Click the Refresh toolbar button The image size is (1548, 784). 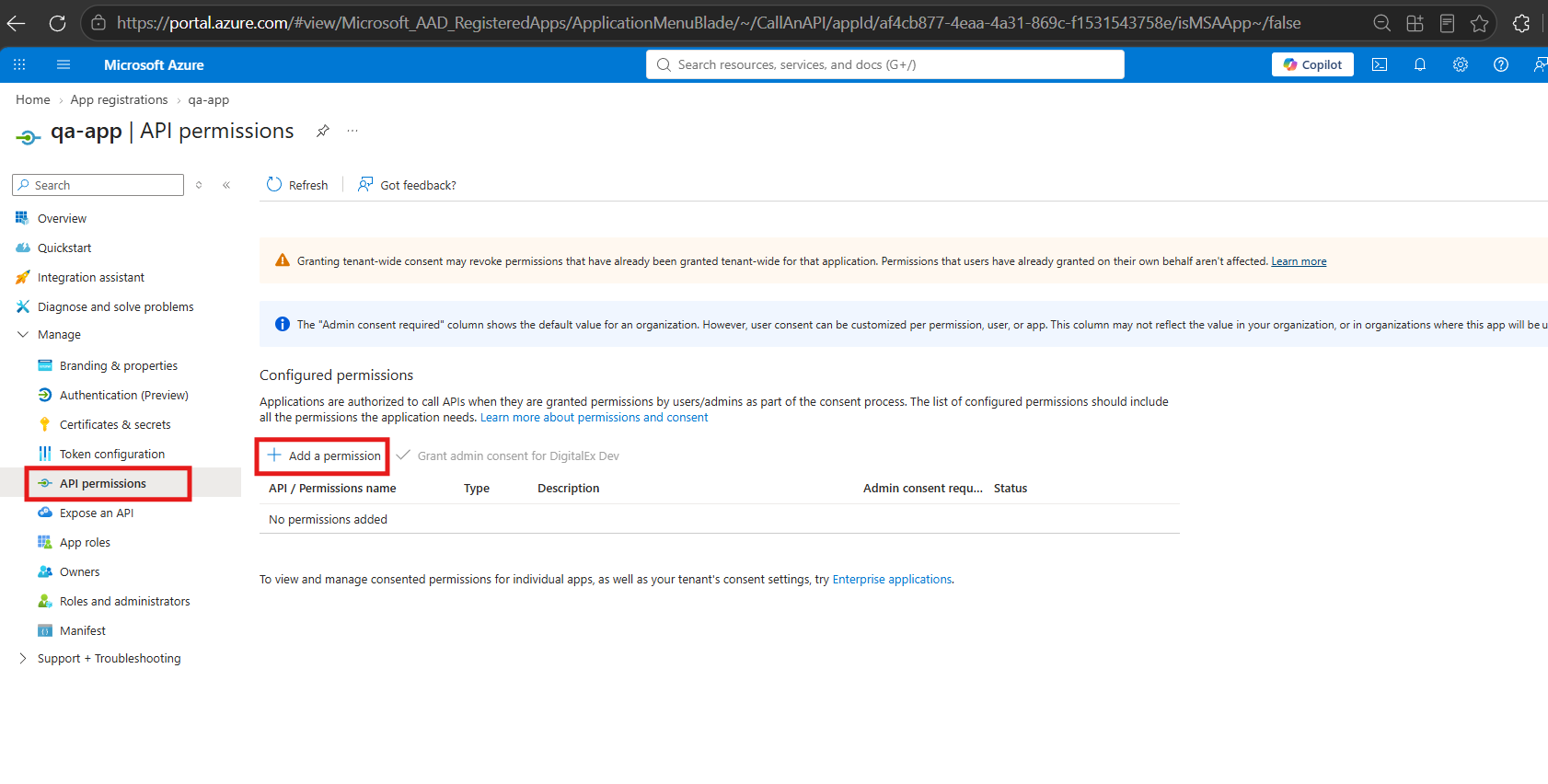click(x=297, y=185)
